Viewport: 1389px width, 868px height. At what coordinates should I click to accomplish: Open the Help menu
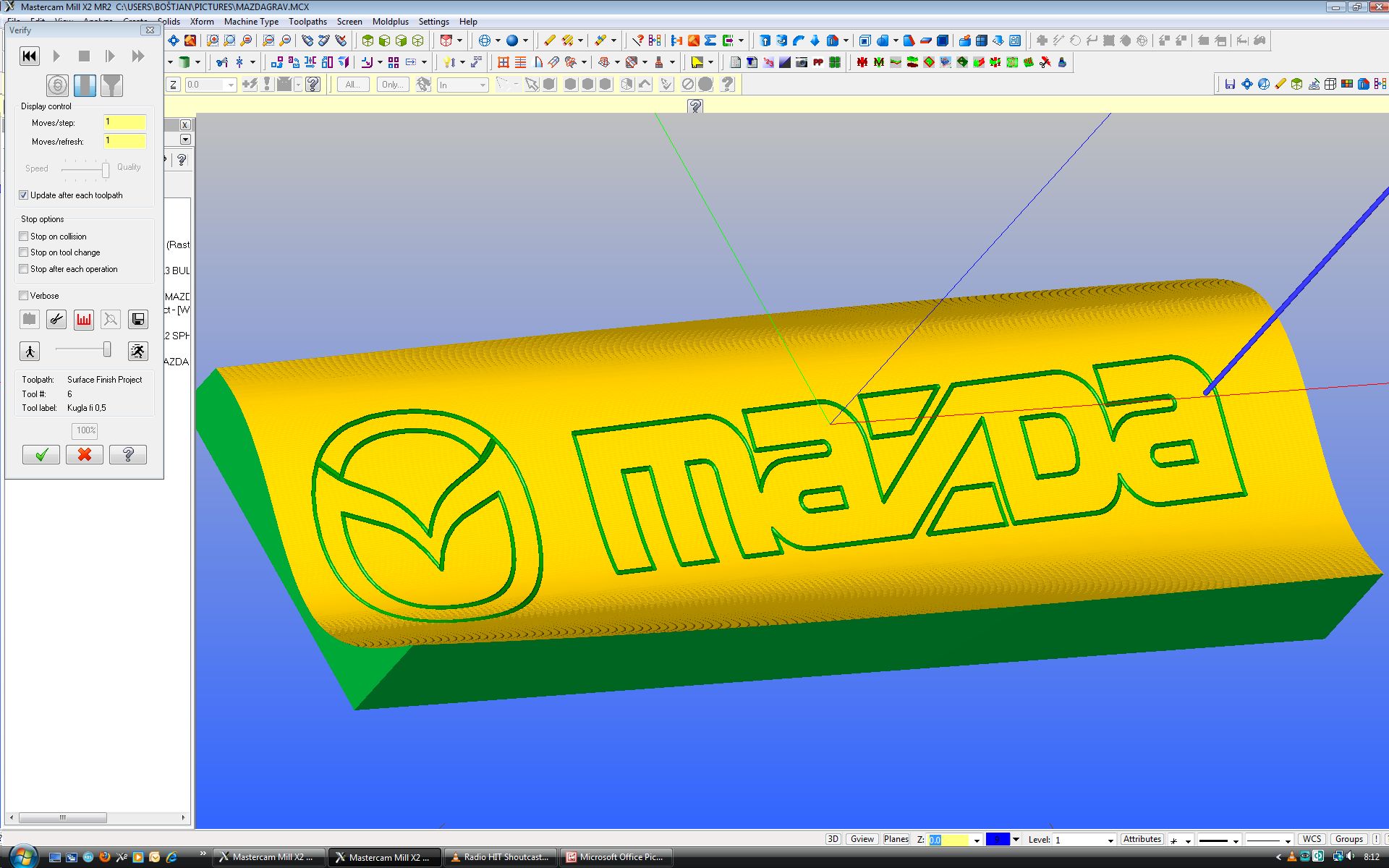point(468,22)
